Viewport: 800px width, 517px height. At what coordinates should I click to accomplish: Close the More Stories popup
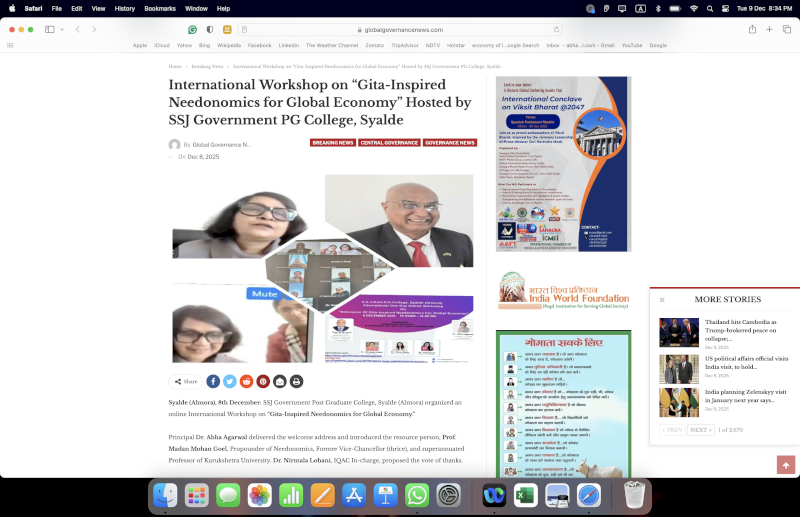point(662,299)
